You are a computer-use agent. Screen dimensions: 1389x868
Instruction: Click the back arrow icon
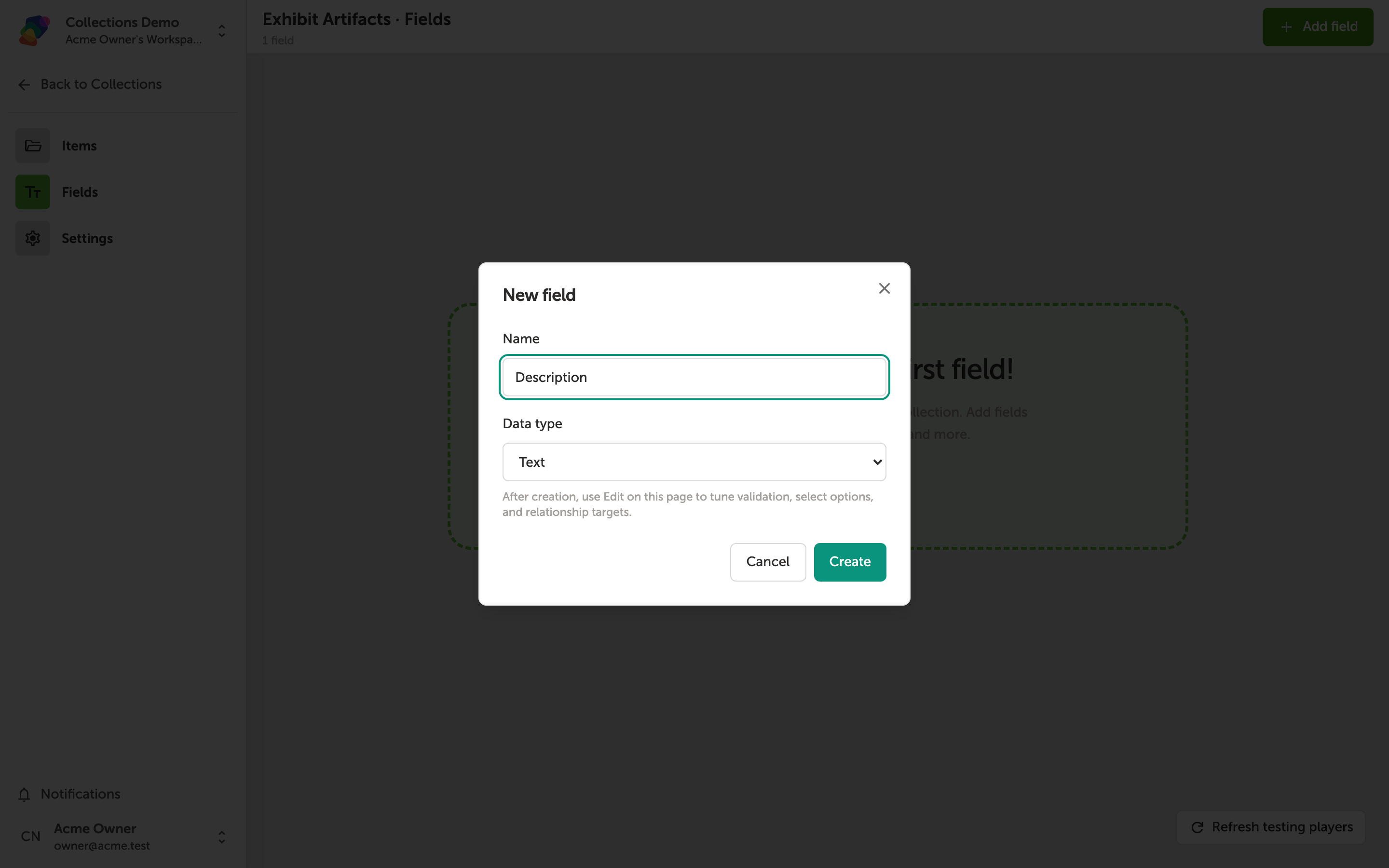click(x=24, y=85)
